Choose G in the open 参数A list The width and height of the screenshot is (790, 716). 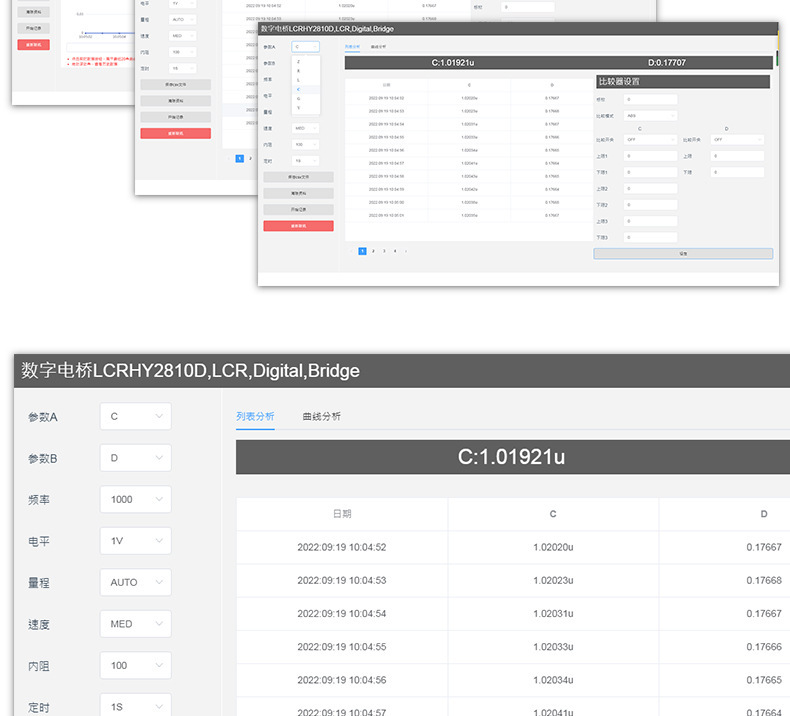306,99
